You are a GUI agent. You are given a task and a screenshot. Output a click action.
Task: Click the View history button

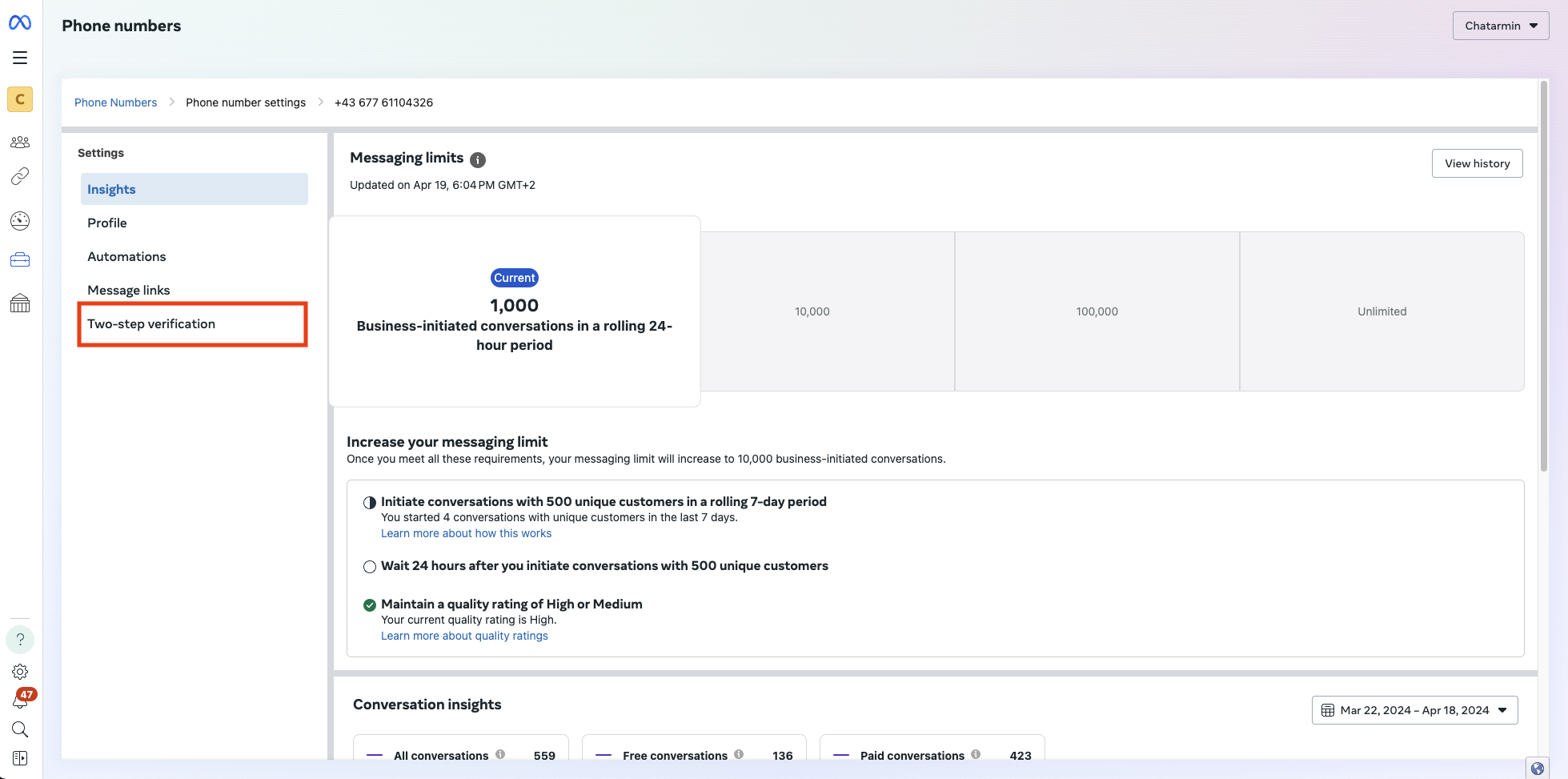1477,163
